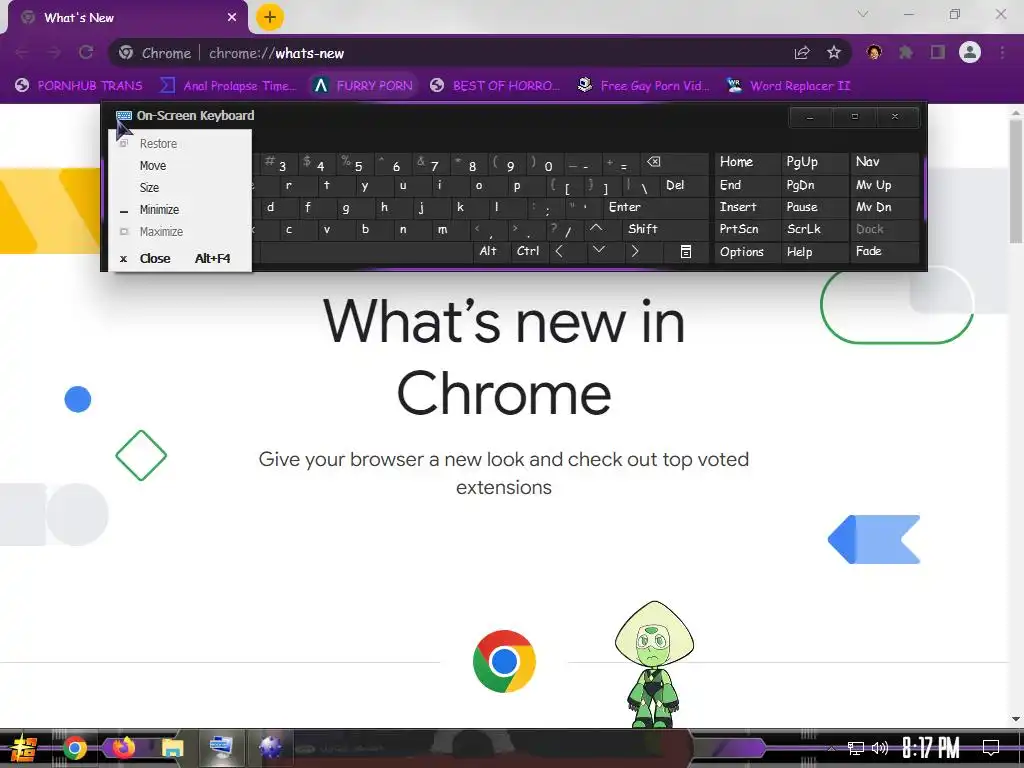
Task: Choose Close Alt+F4 in the system menu
Action: click(x=180, y=259)
